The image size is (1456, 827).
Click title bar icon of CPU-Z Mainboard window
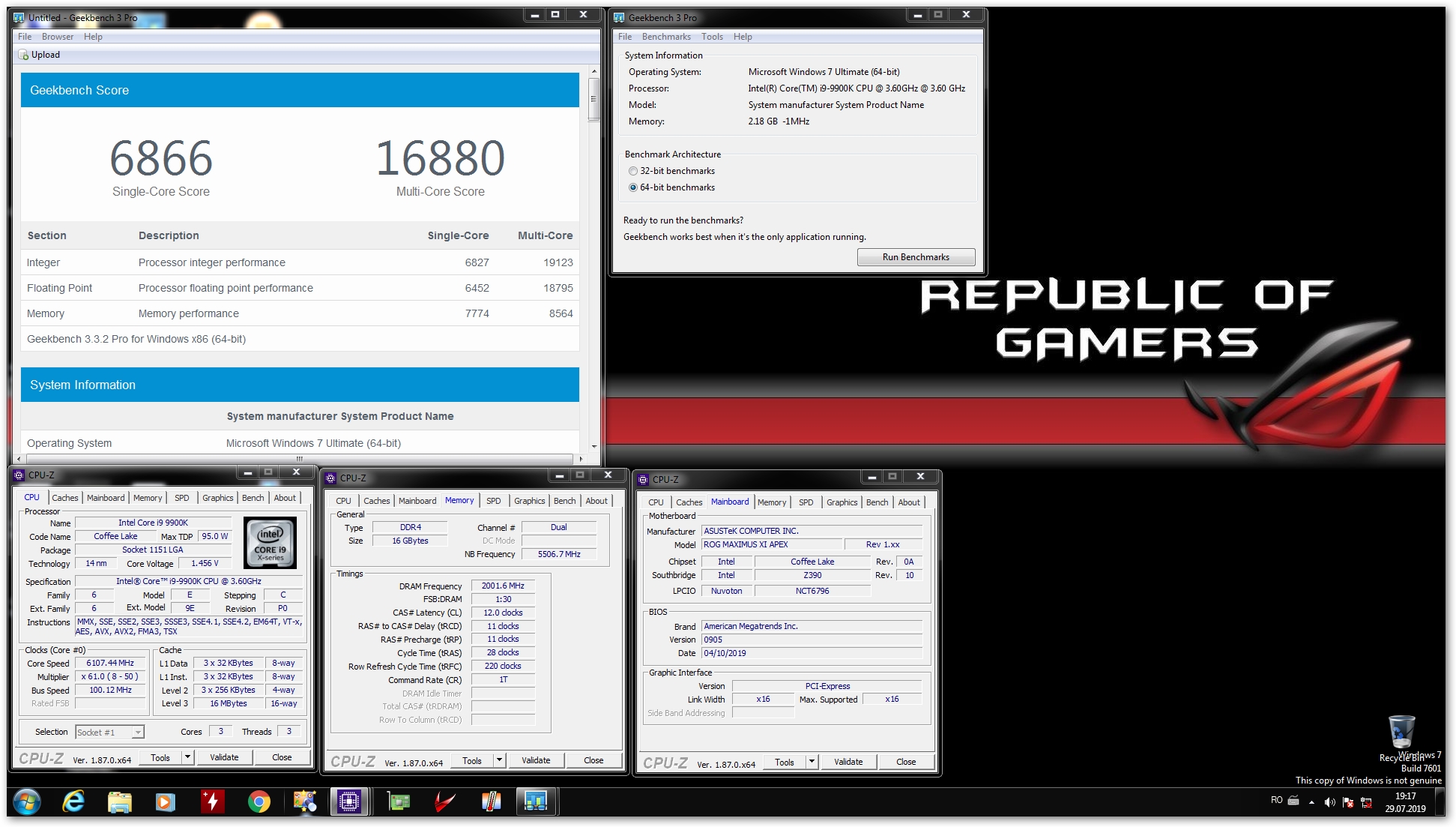point(643,479)
